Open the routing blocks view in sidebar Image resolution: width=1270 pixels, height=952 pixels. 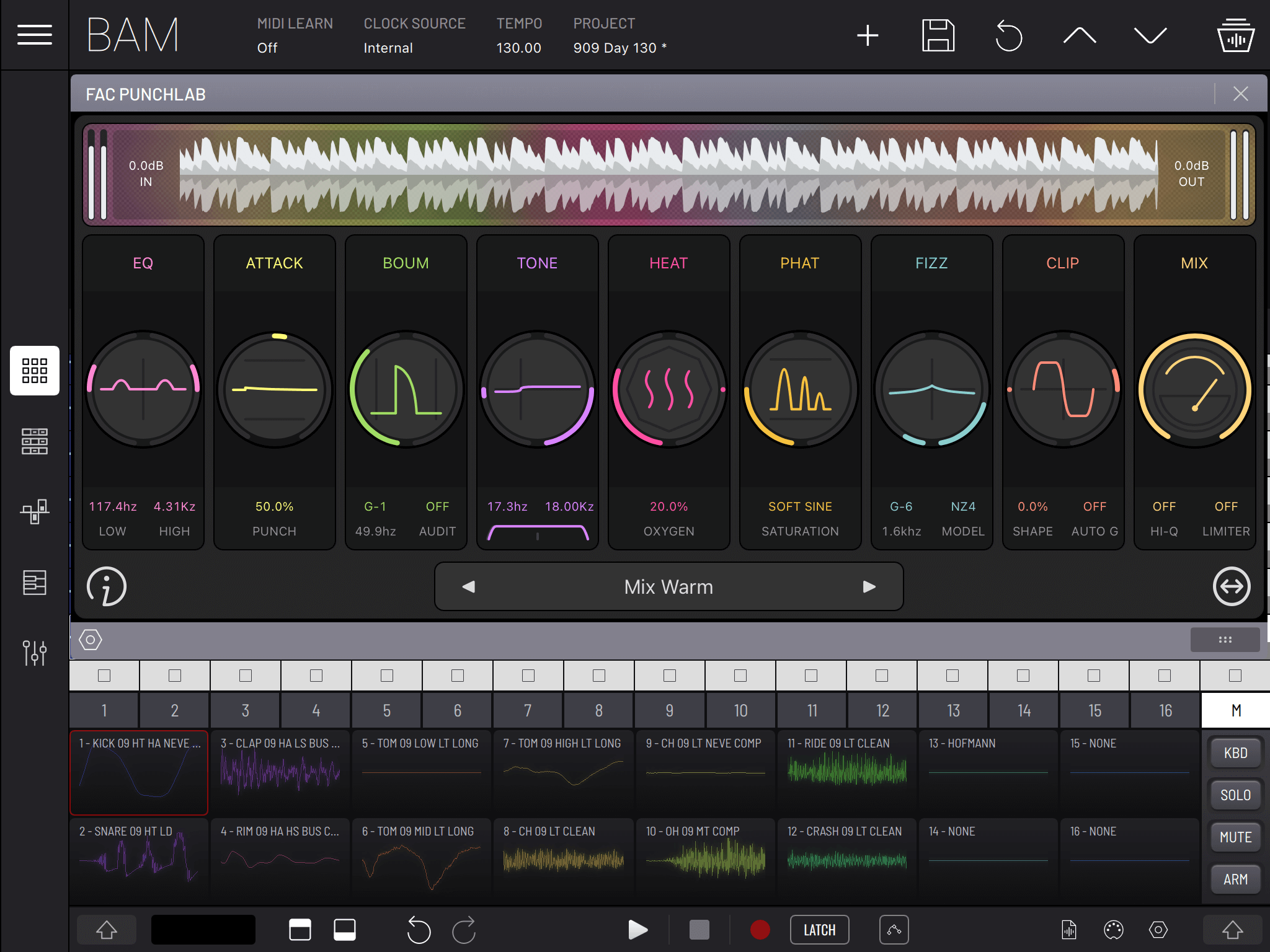35,512
